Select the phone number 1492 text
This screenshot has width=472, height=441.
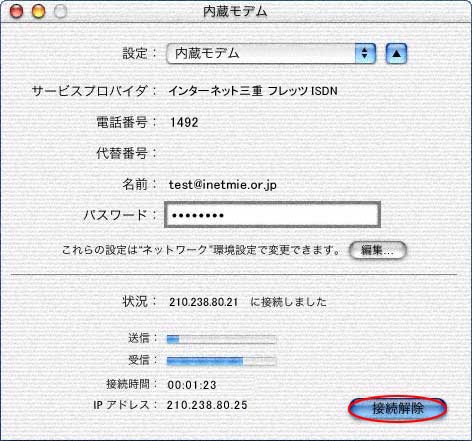(184, 122)
